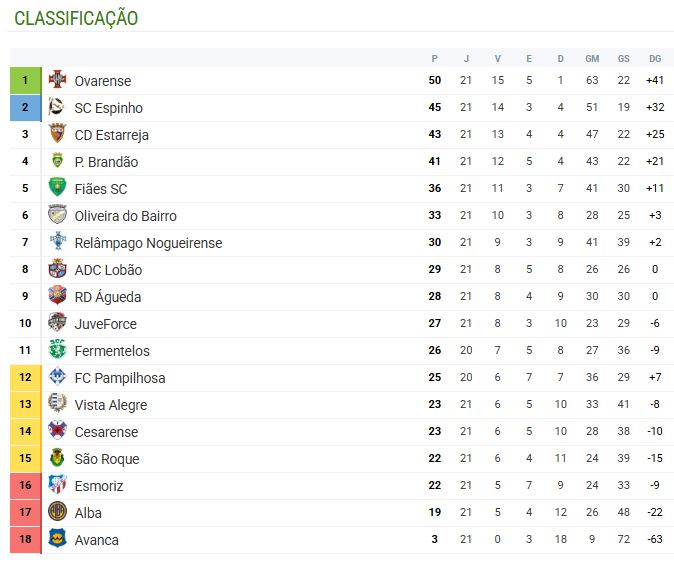674x563 pixels.
Task: Open the JuveForce team link
Action: pos(105,324)
